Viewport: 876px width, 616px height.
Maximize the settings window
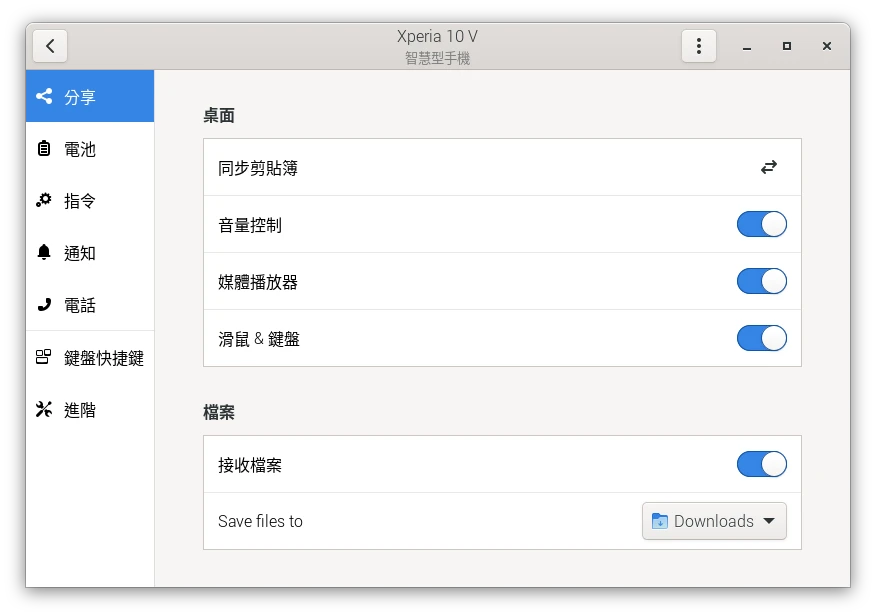[787, 46]
